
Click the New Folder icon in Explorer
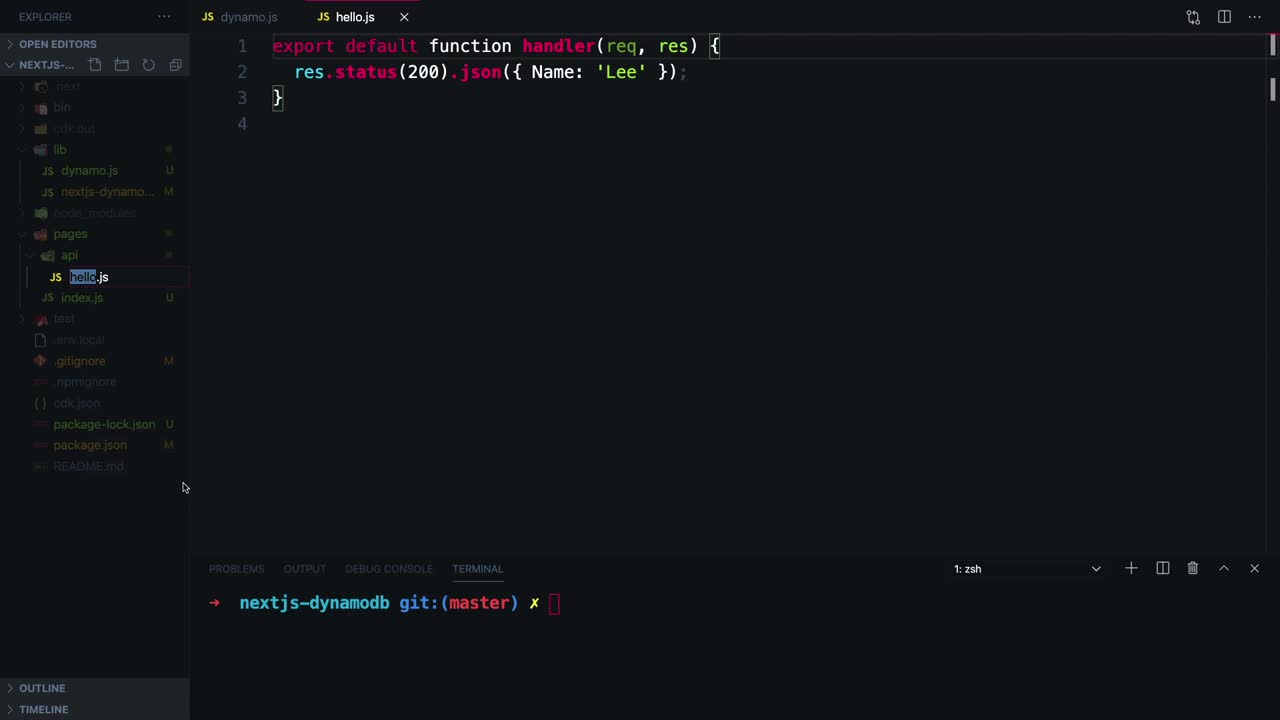[x=122, y=65]
